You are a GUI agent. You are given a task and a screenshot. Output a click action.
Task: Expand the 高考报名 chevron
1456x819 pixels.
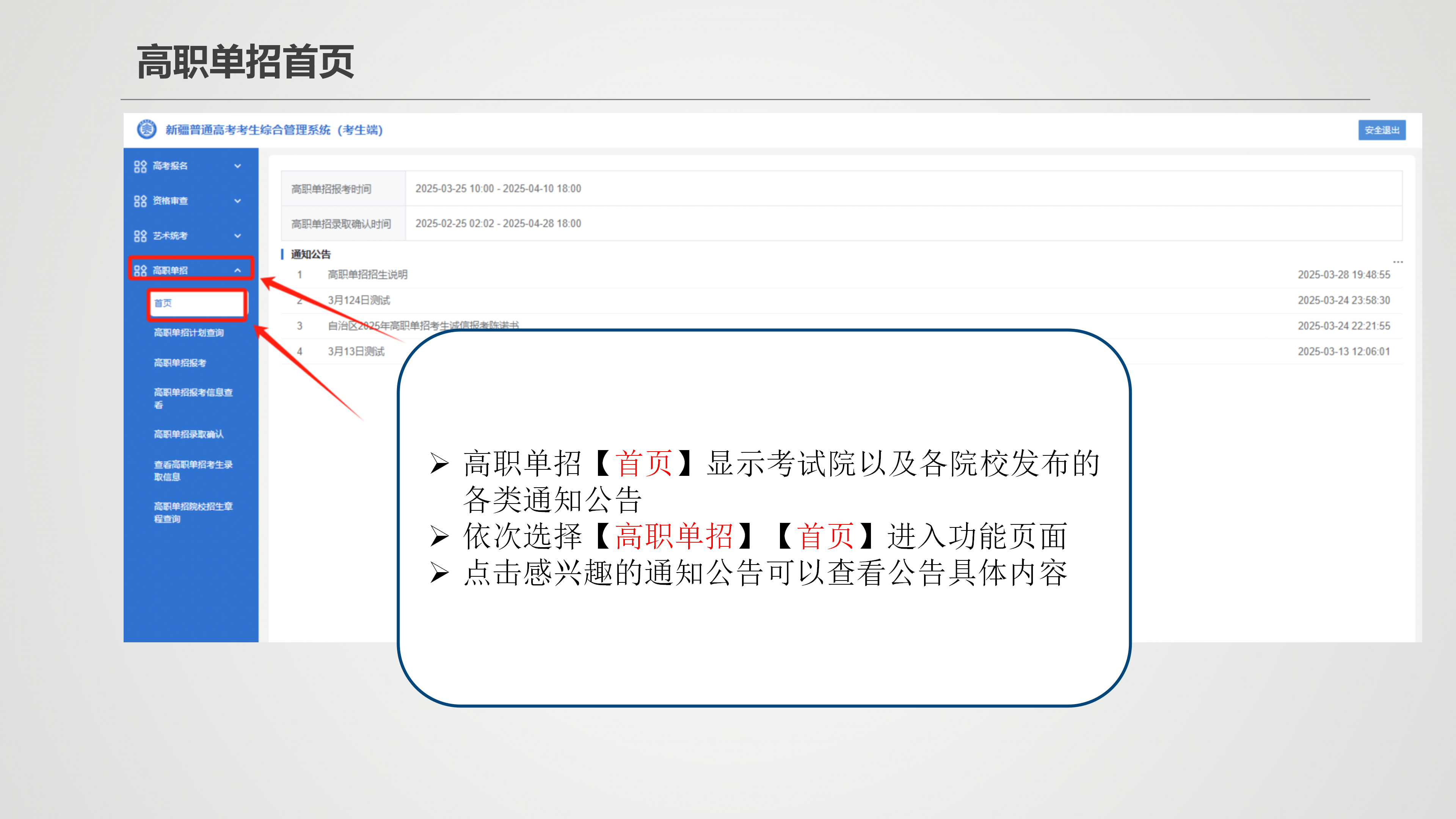[237, 166]
